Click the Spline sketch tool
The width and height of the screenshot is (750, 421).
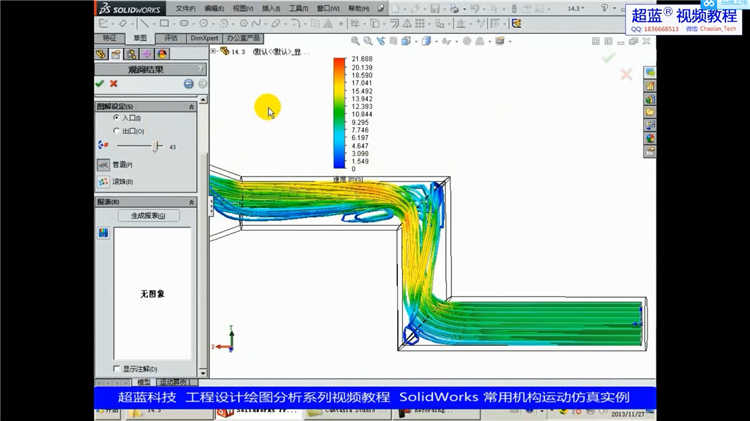[x=256, y=23]
